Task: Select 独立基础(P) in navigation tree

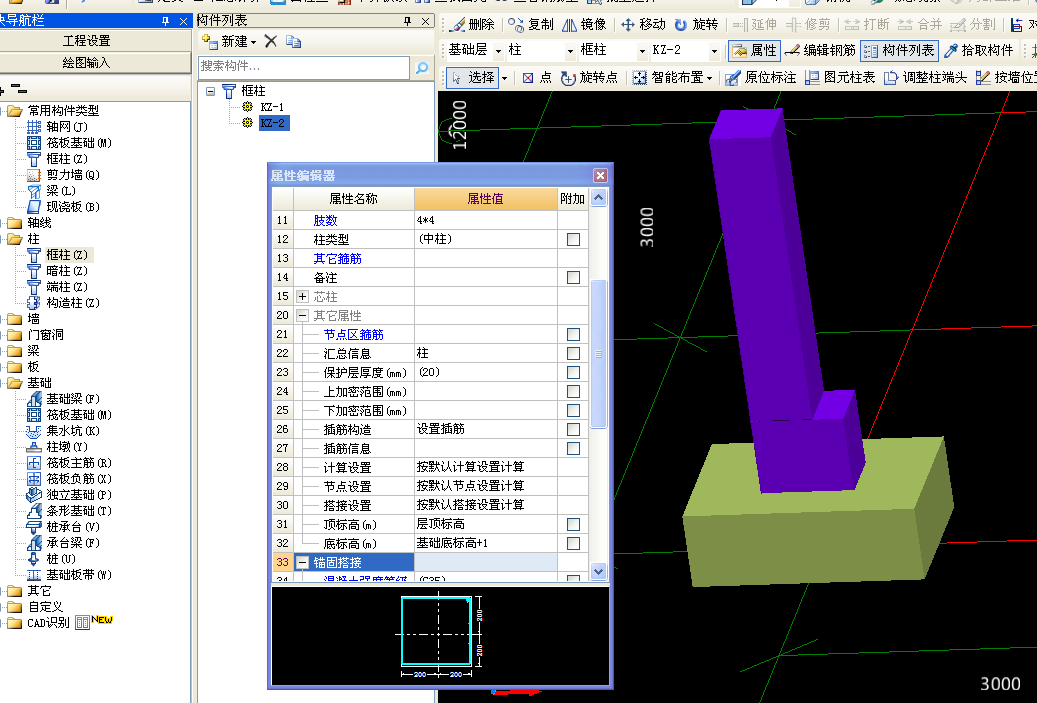Action: (69, 495)
